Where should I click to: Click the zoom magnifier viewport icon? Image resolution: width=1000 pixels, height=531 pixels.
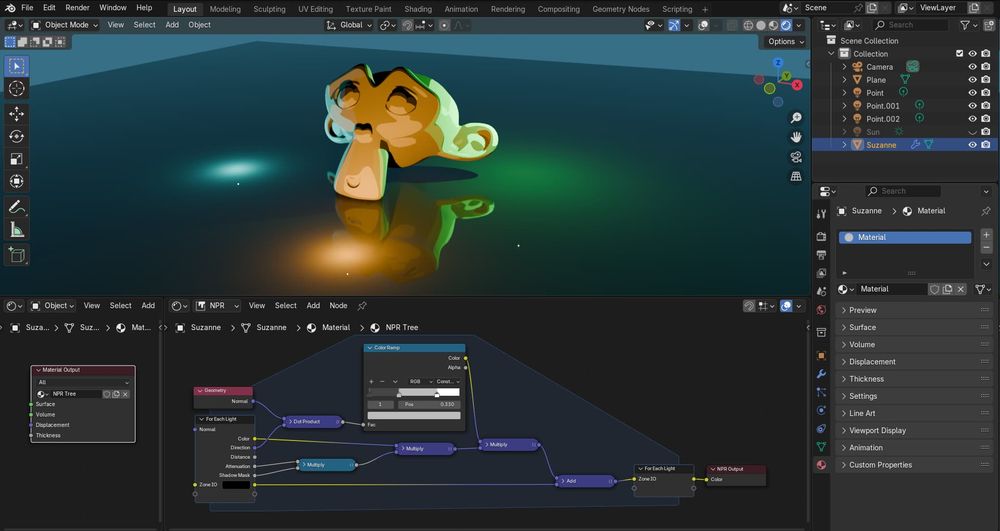(796, 117)
